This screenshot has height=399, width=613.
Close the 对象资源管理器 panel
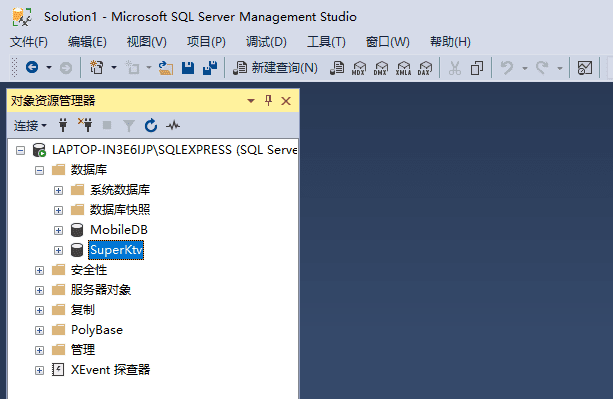tap(286, 101)
